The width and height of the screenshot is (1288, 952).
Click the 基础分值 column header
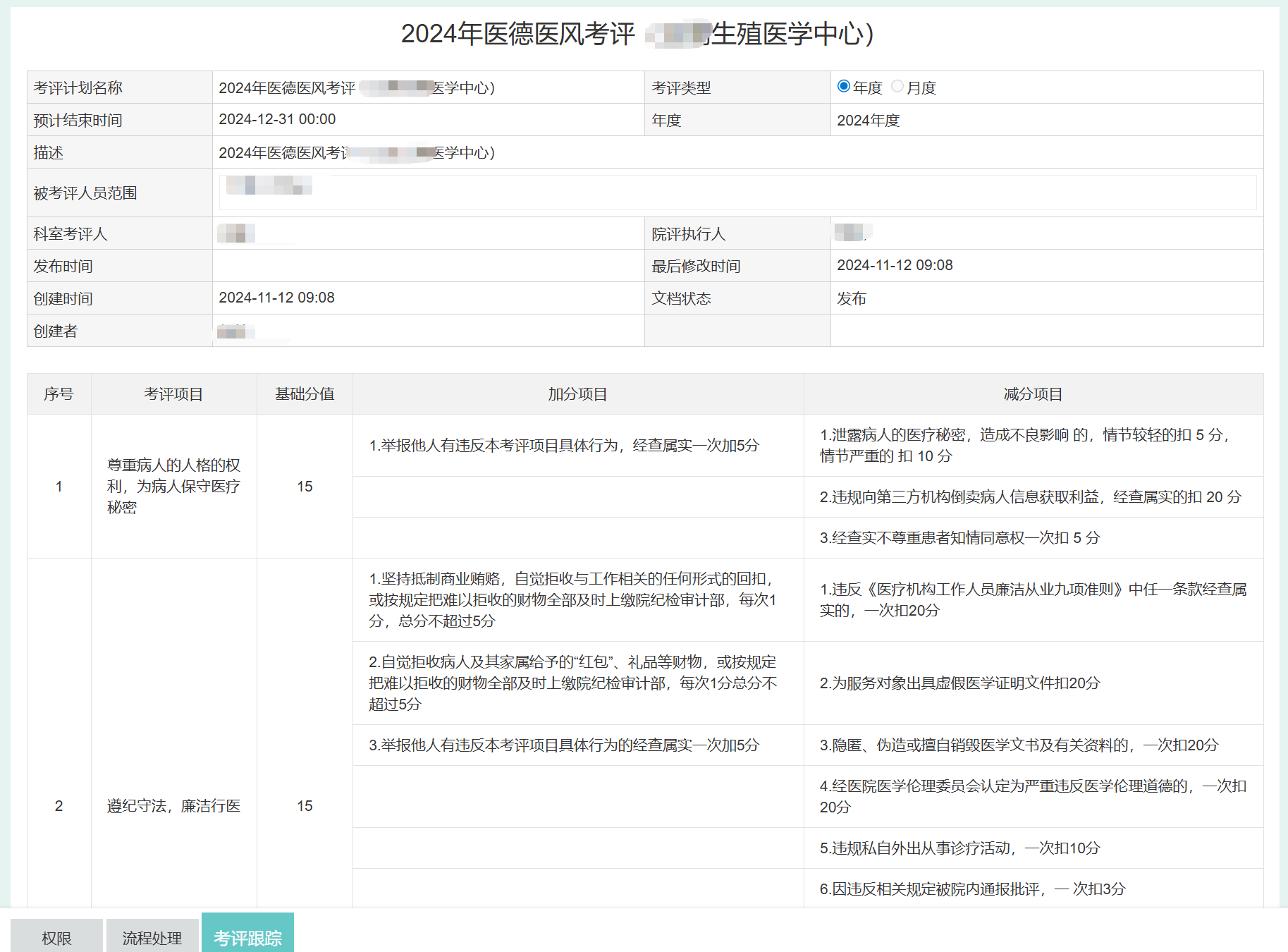pos(305,394)
